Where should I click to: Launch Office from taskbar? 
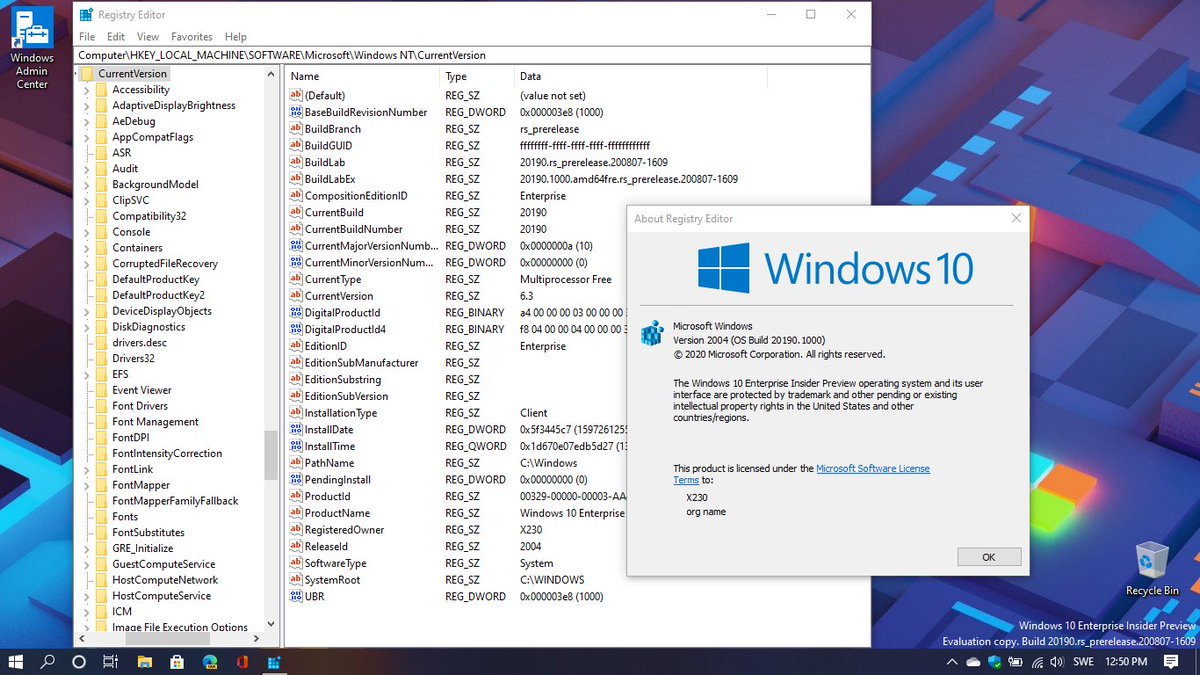pos(242,662)
